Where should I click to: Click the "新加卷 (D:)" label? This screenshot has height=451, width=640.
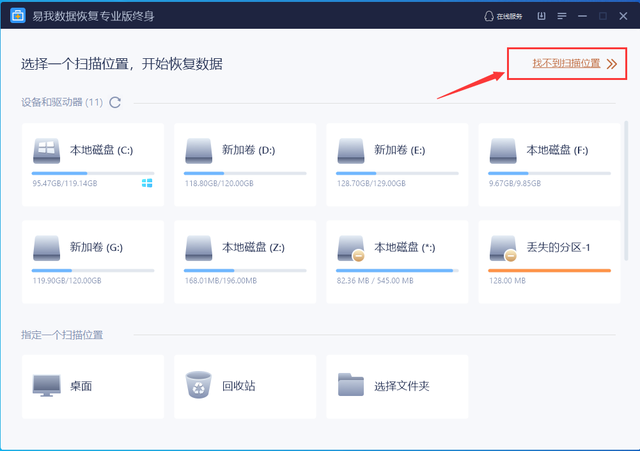249,150
